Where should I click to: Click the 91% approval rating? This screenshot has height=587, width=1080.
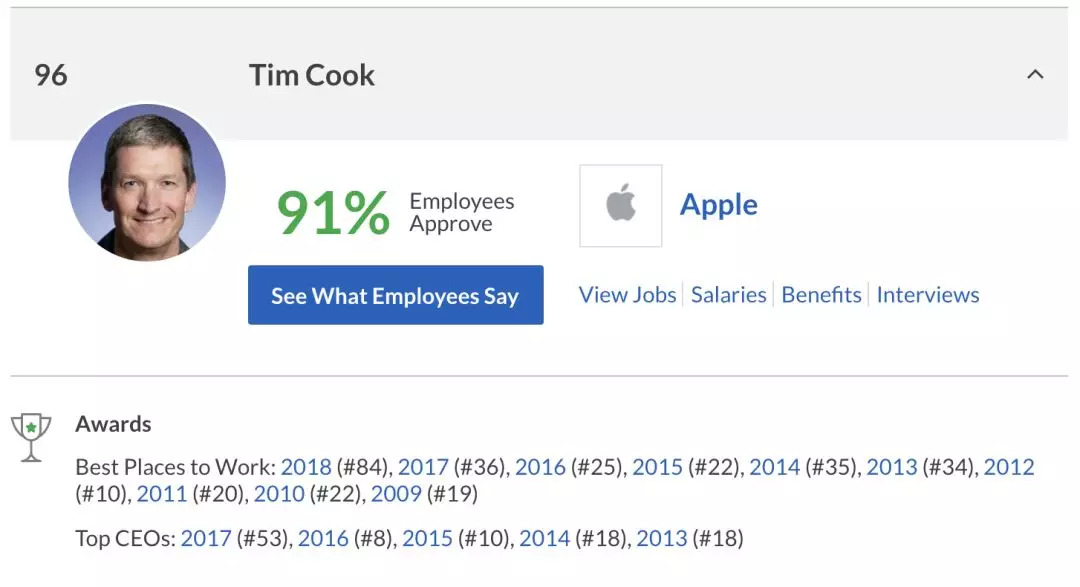pos(333,212)
